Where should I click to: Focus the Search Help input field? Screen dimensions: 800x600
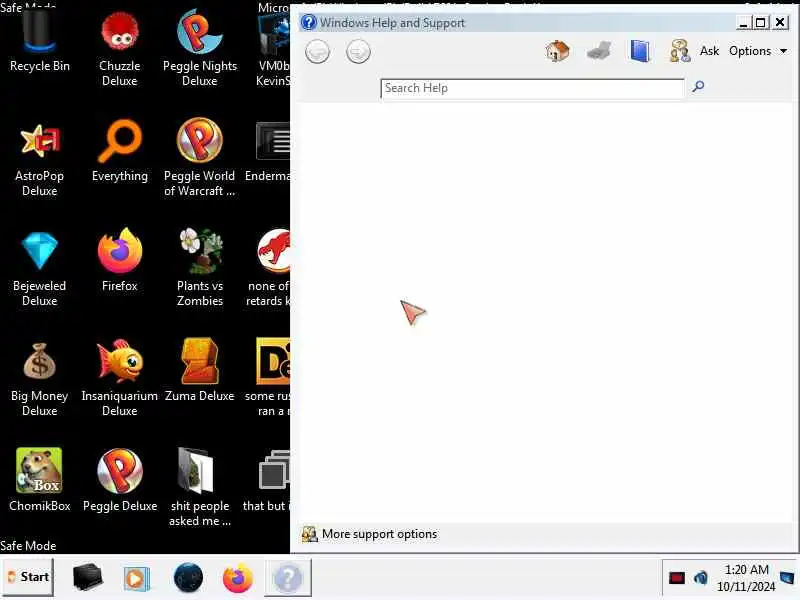(532, 88)
